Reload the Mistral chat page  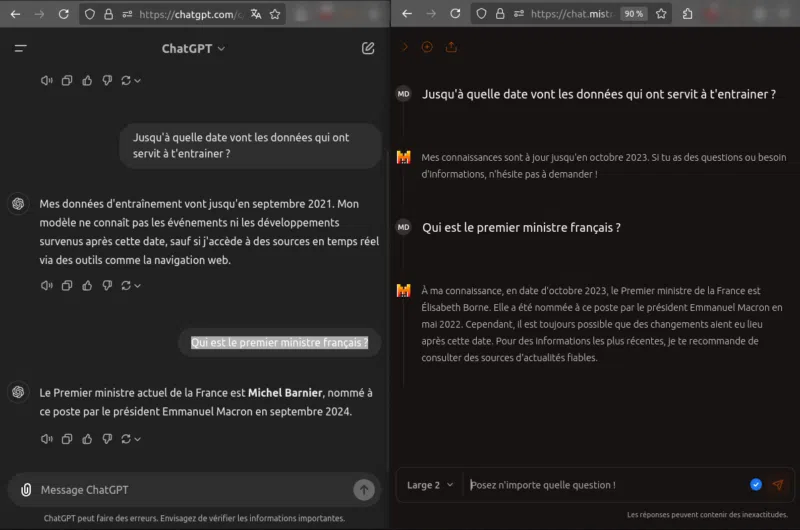[x=455, y=14]
